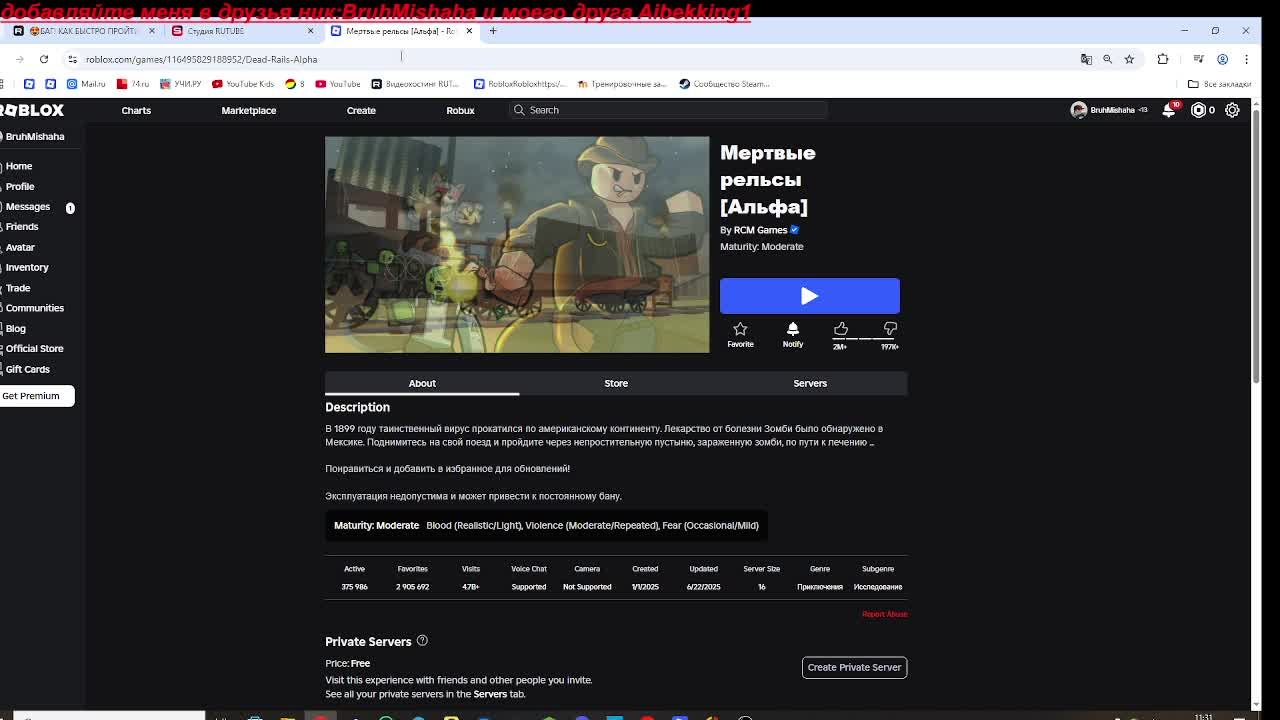Click the BruhMishaha avatar in the top bar

pos(1078,110)
